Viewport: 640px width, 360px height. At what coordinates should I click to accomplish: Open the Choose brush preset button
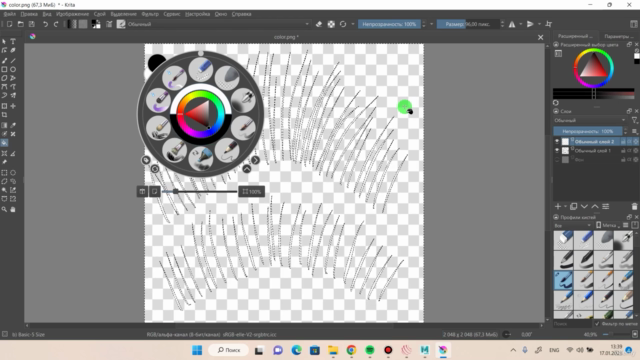[x=121, y=24]
